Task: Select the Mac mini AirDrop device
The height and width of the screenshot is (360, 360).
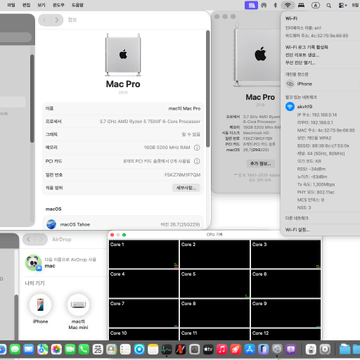Action: pos(78,312)
